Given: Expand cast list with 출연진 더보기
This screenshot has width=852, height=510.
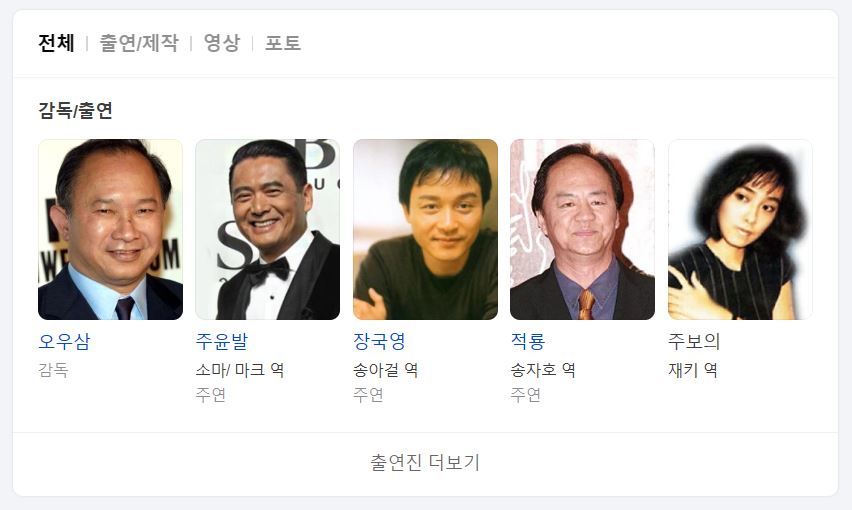Looking at the screenshot, I should 425,463.
